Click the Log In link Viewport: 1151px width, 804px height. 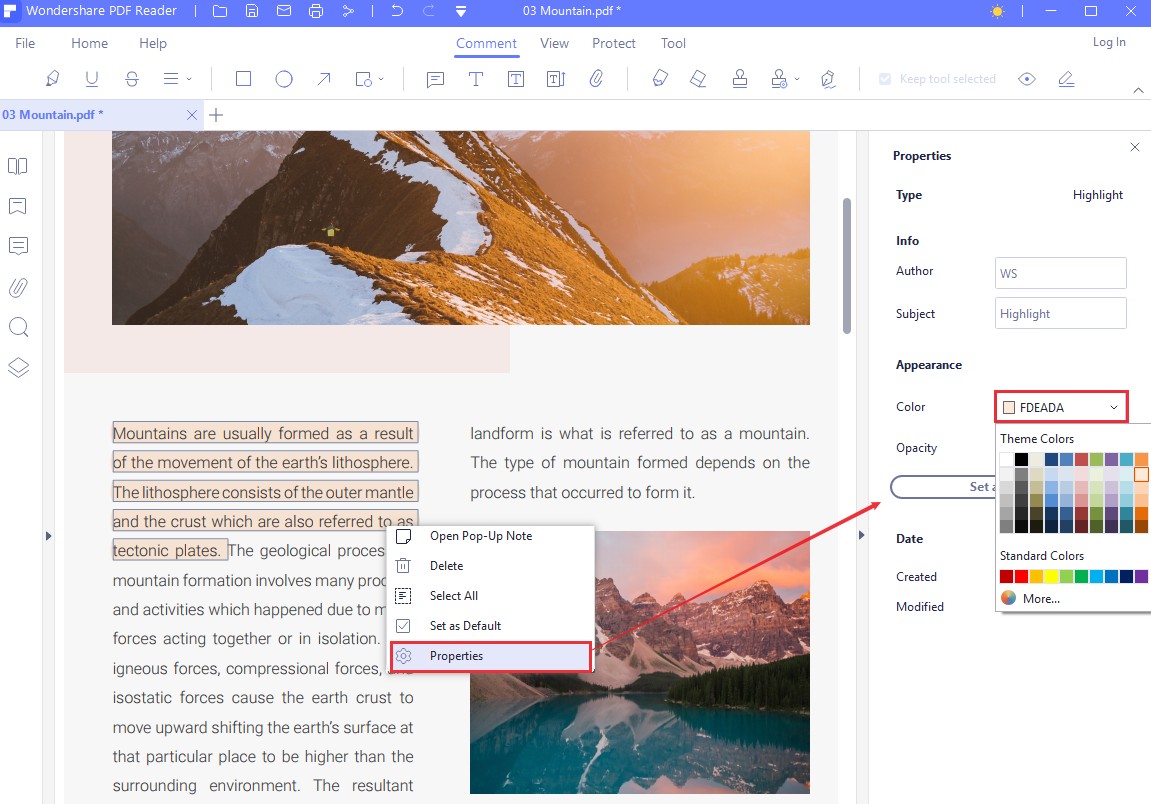[1109, 42]
